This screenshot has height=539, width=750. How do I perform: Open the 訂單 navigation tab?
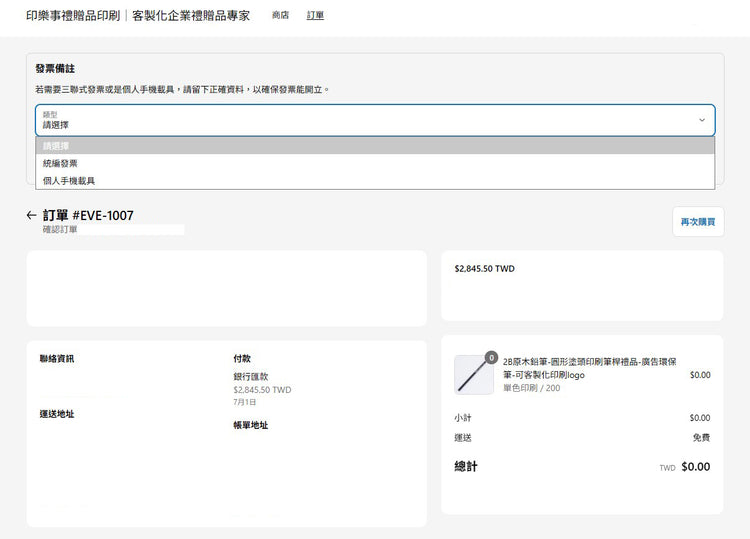(x=315, y=16)
